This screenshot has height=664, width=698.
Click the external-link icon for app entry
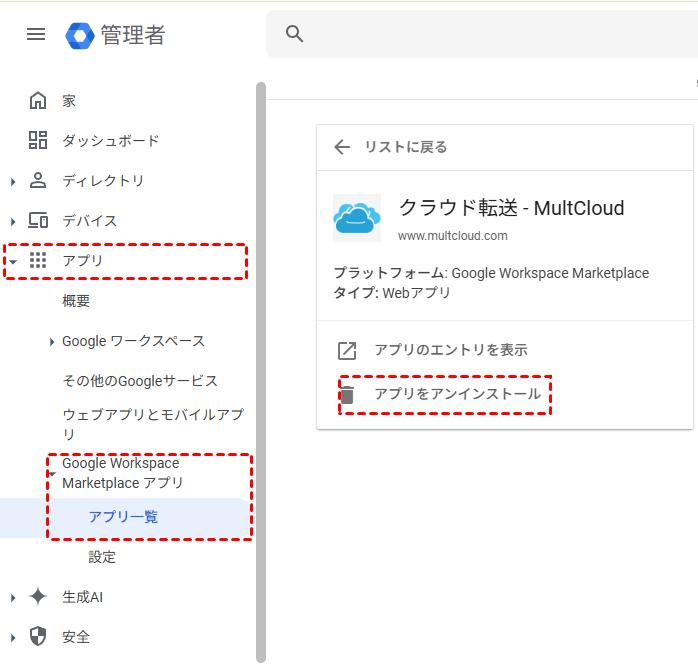pyautogui.click(x=347, y=351)
